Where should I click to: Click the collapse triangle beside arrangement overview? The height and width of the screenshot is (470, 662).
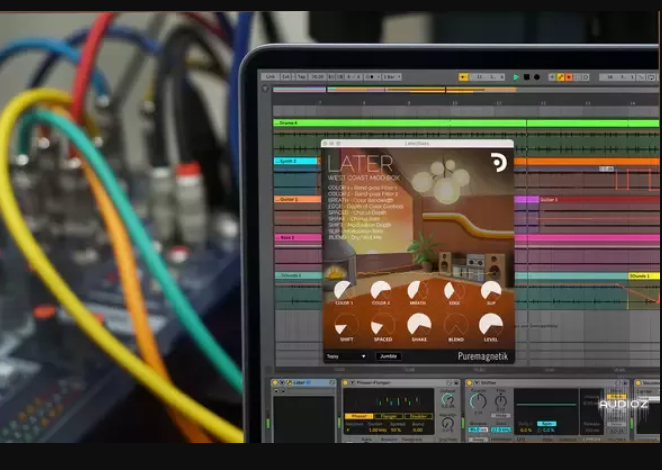[x=266, y=89]
